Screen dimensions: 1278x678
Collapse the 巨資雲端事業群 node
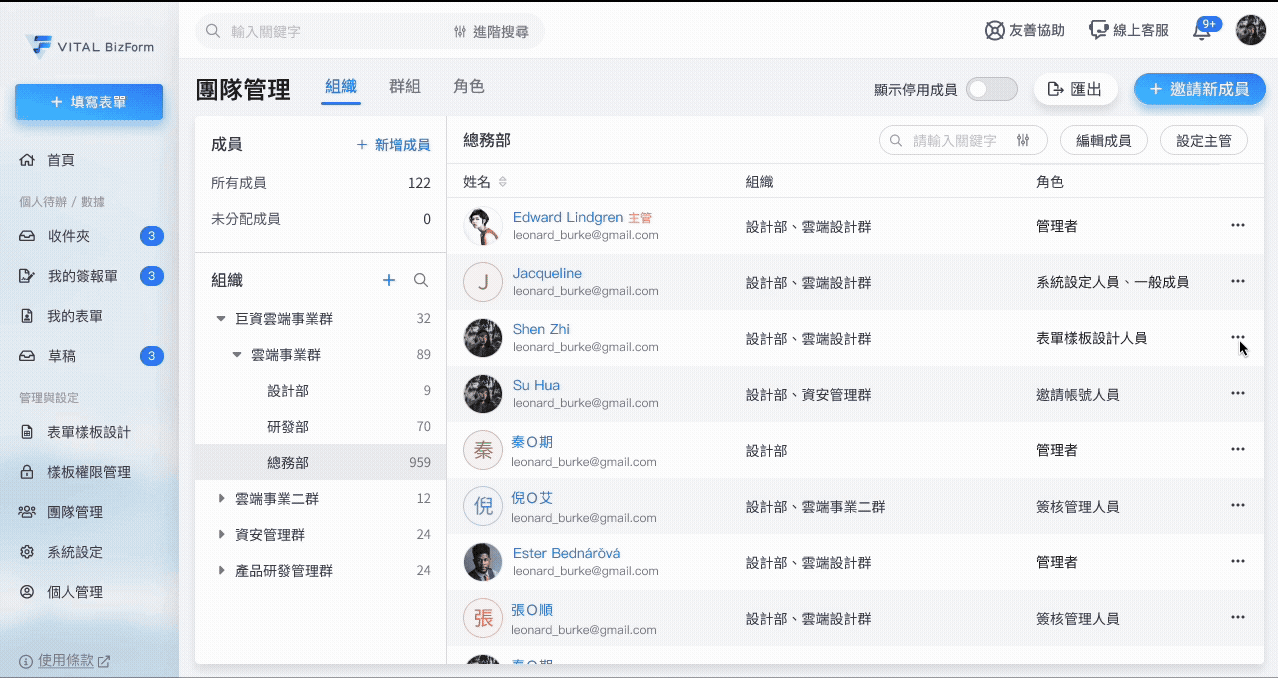tap(221, 319)
